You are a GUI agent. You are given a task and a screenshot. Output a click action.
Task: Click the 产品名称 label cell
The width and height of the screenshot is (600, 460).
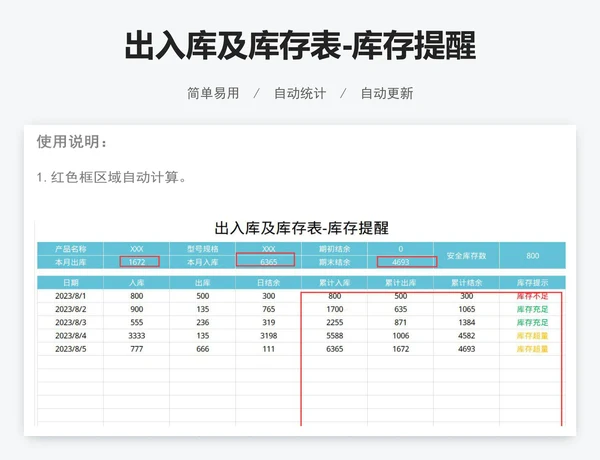tap(70, 248)
